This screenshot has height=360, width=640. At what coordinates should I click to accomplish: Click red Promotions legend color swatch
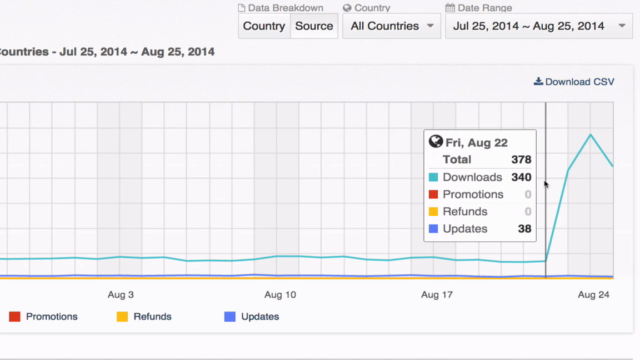pyautogui.click(x=15, y=317)
